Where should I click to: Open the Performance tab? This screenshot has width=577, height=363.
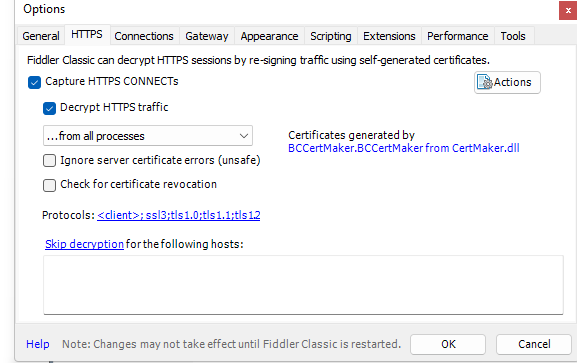458,36
